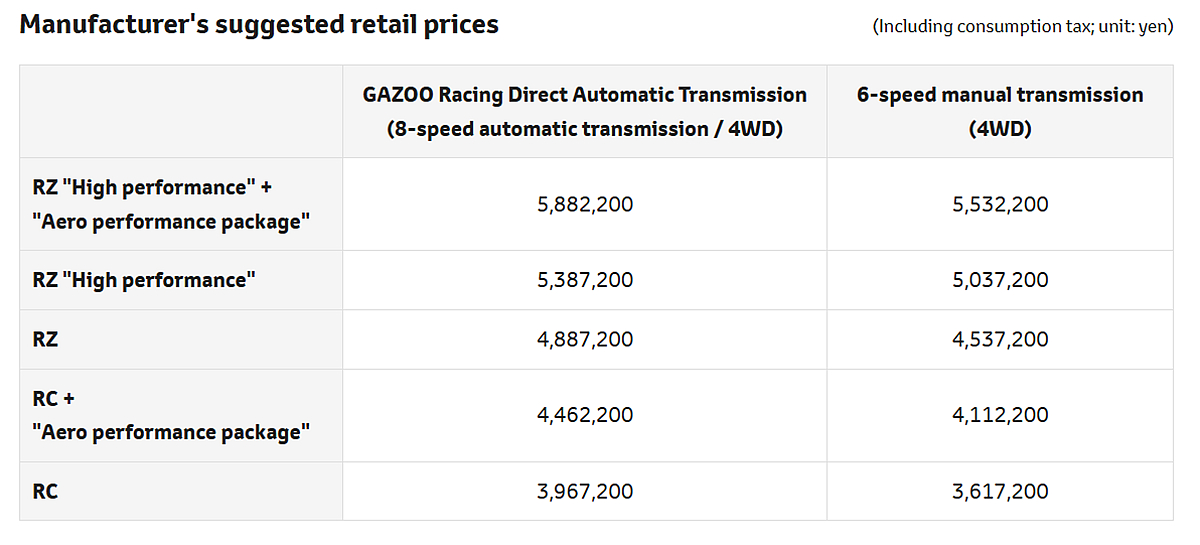Viewport: 1200px width, 545px height.
Task: Click the plain RZ row label
Action: (46, 339)
